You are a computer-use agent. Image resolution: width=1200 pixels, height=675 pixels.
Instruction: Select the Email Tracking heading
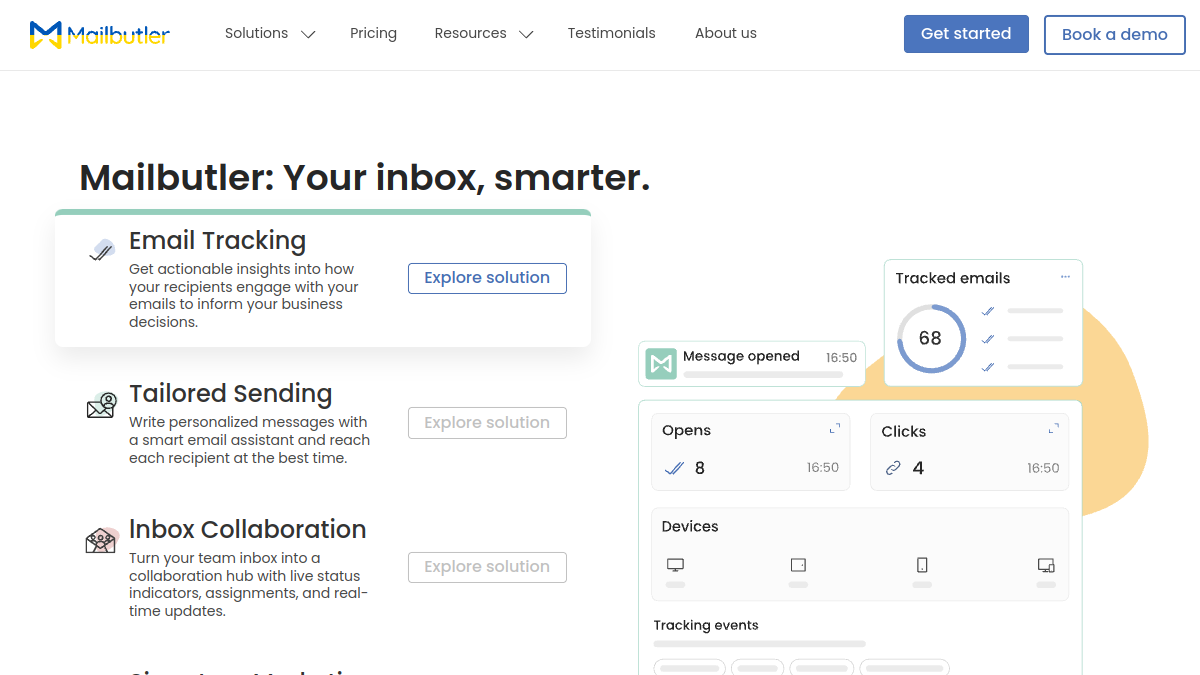[x=217, y=241]
